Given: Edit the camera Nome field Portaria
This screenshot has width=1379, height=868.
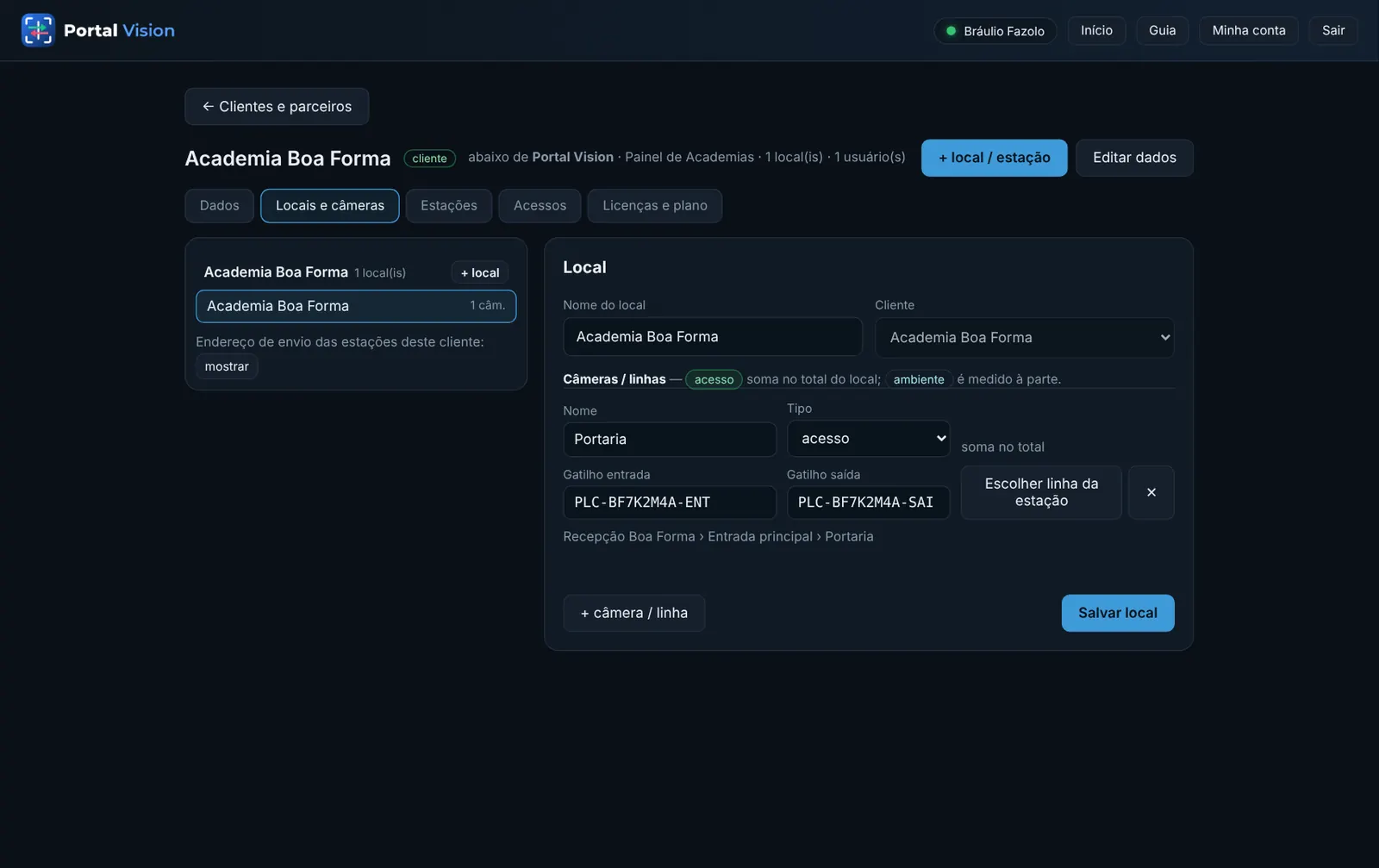Looking at the screenshot, I should [670, 439].
